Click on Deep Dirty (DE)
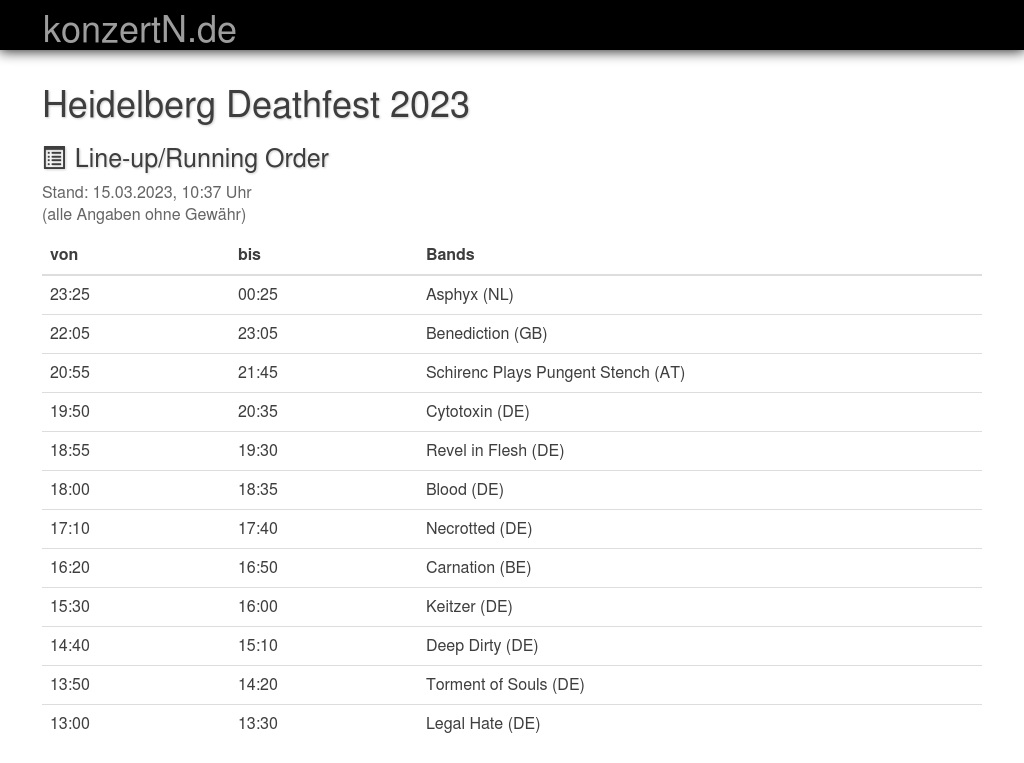The image size is (1024, 763). click(x=482, y=645)
